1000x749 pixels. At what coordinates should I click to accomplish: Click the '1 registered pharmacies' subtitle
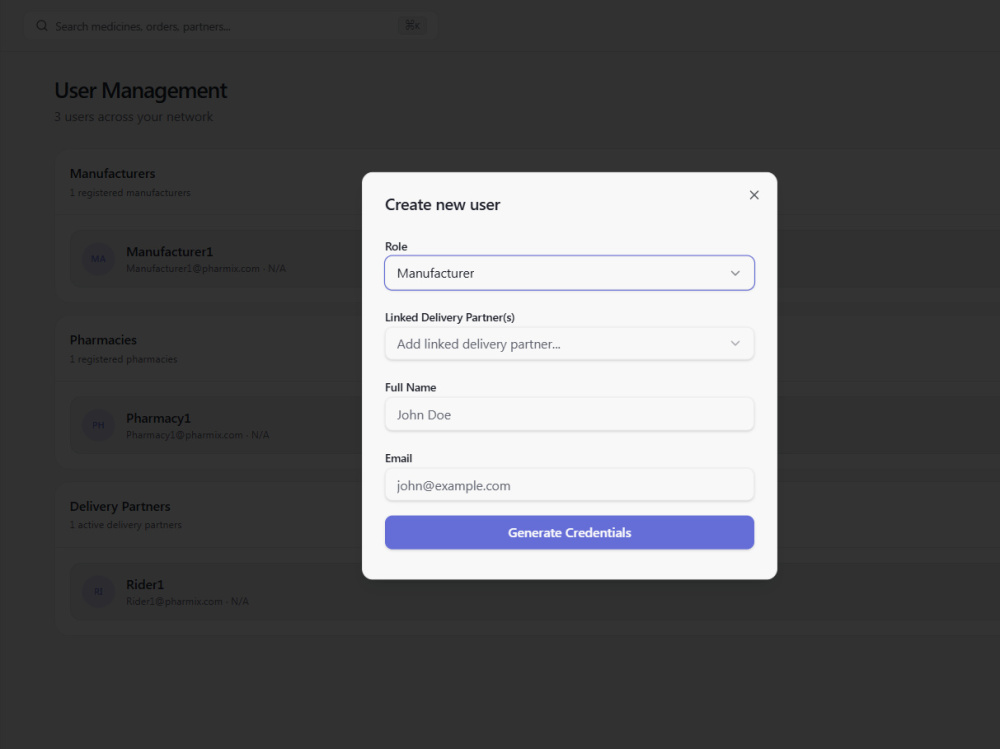point(124,359)
